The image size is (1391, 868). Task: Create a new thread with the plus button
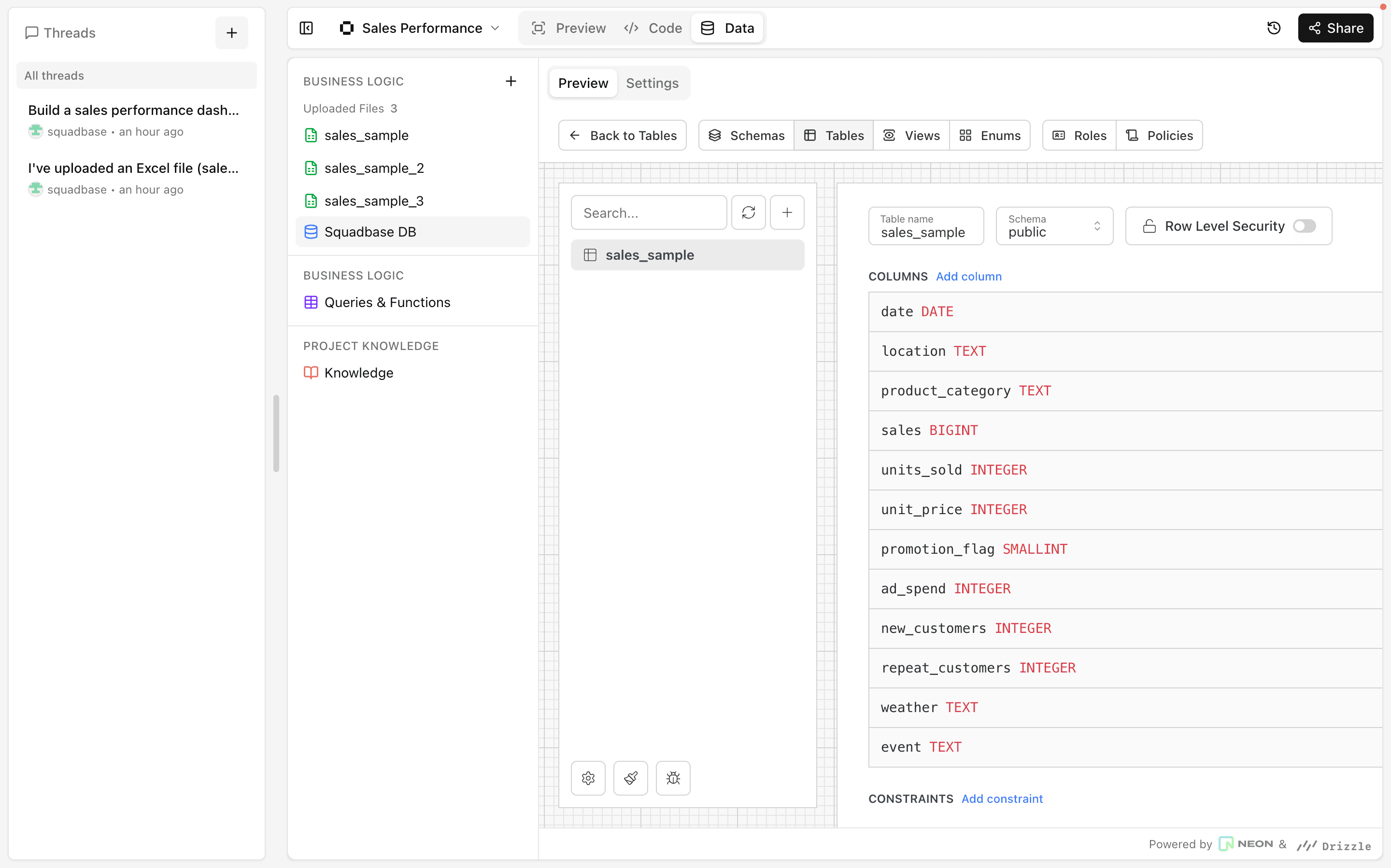[x=231, y=33]
